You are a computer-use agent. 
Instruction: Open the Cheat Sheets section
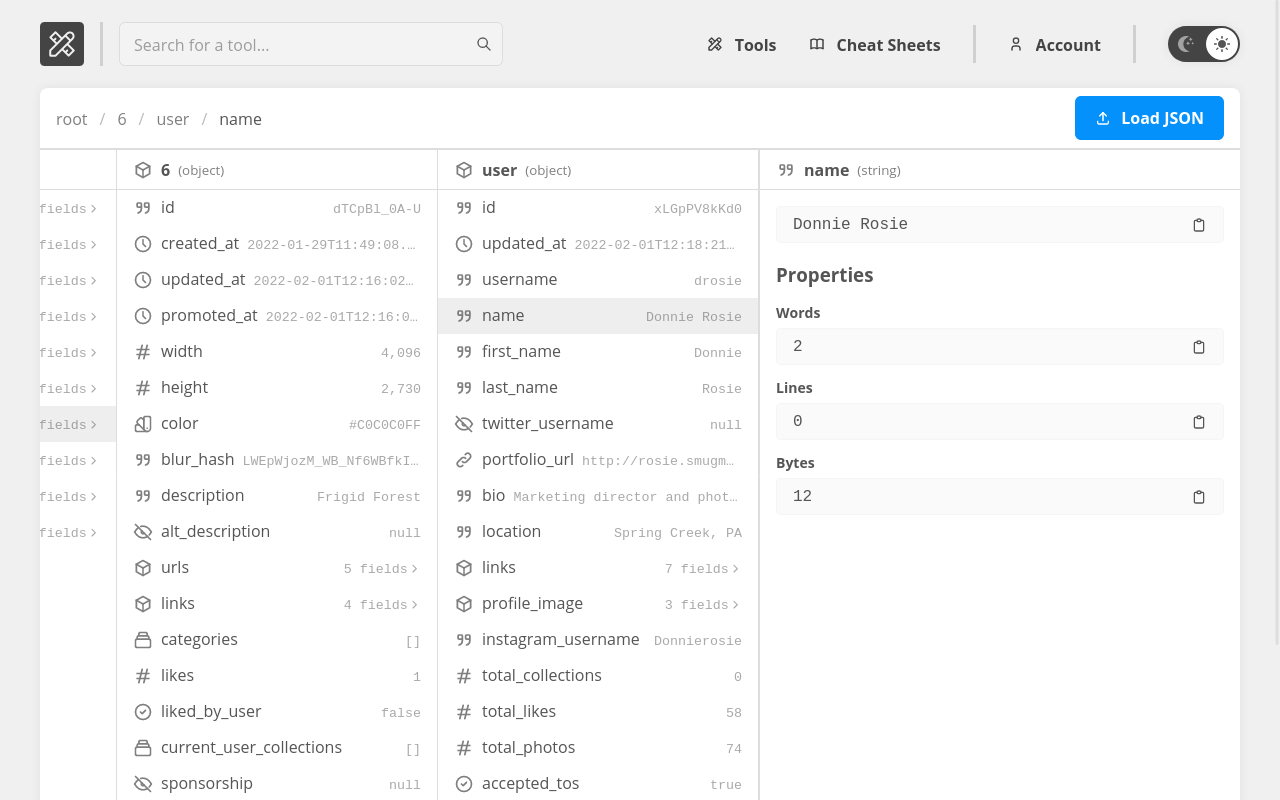point(874,45)
